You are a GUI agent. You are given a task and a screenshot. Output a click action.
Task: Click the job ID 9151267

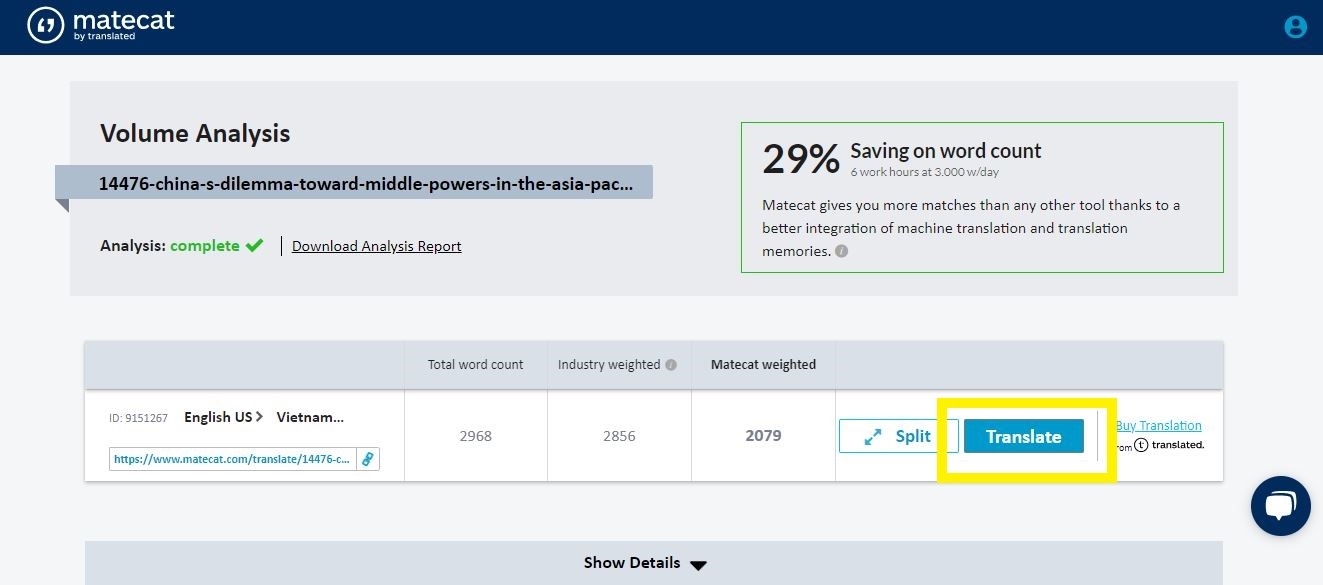(x=138, y=418)
